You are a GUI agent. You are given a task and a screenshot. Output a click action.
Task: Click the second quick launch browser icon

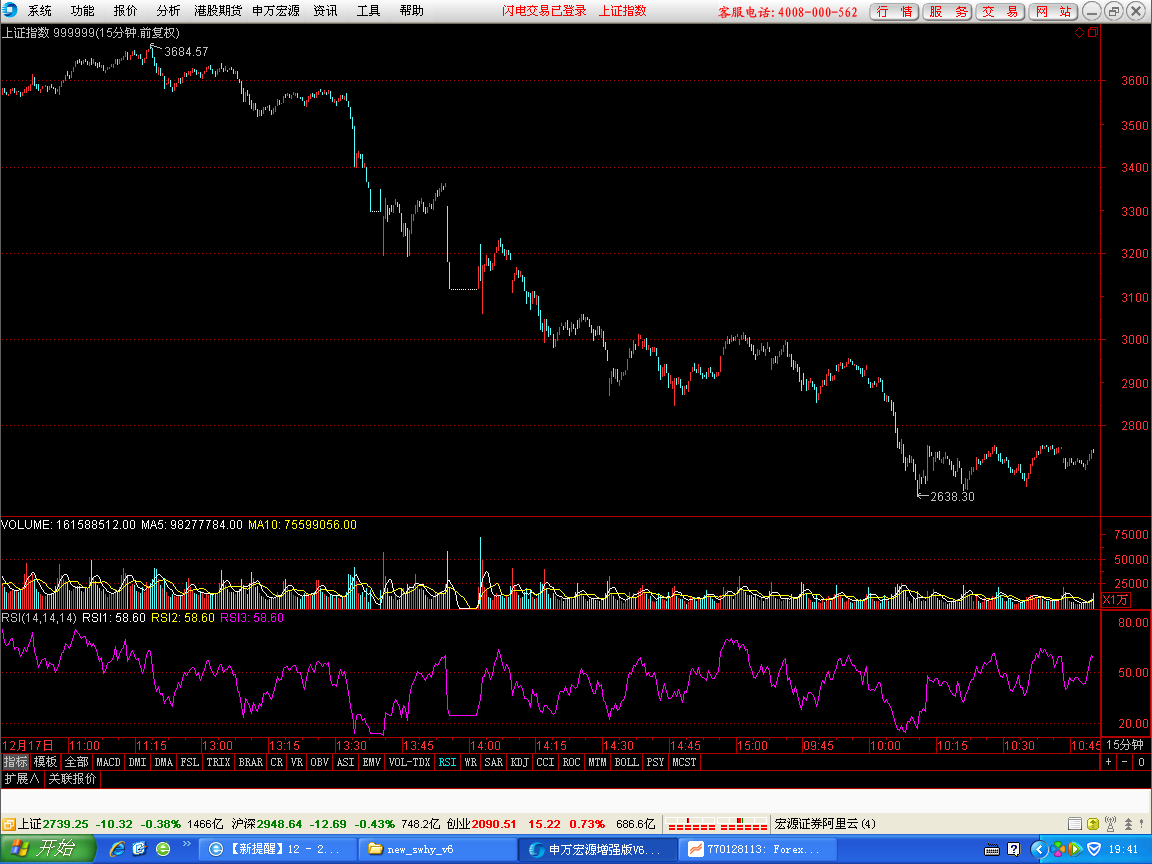[140, 849]
